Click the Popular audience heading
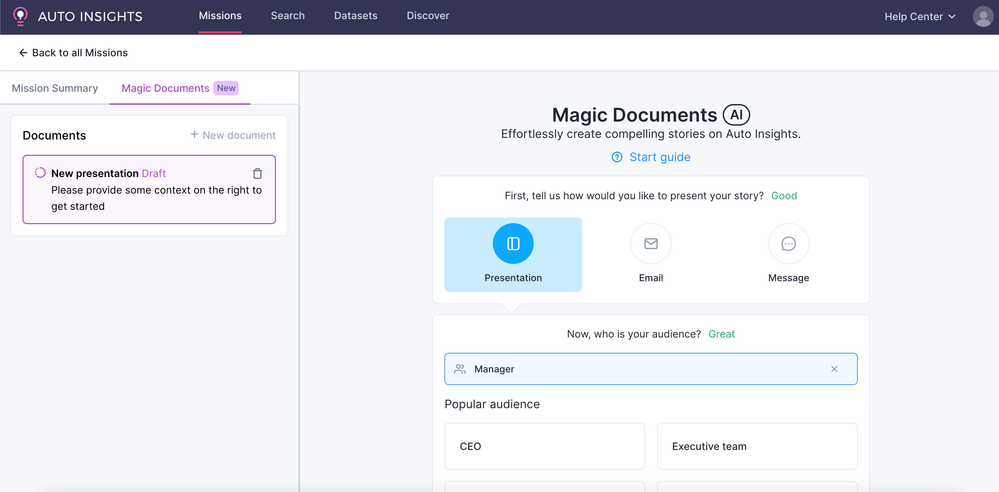999x492 pixels. tap(492, 404)
